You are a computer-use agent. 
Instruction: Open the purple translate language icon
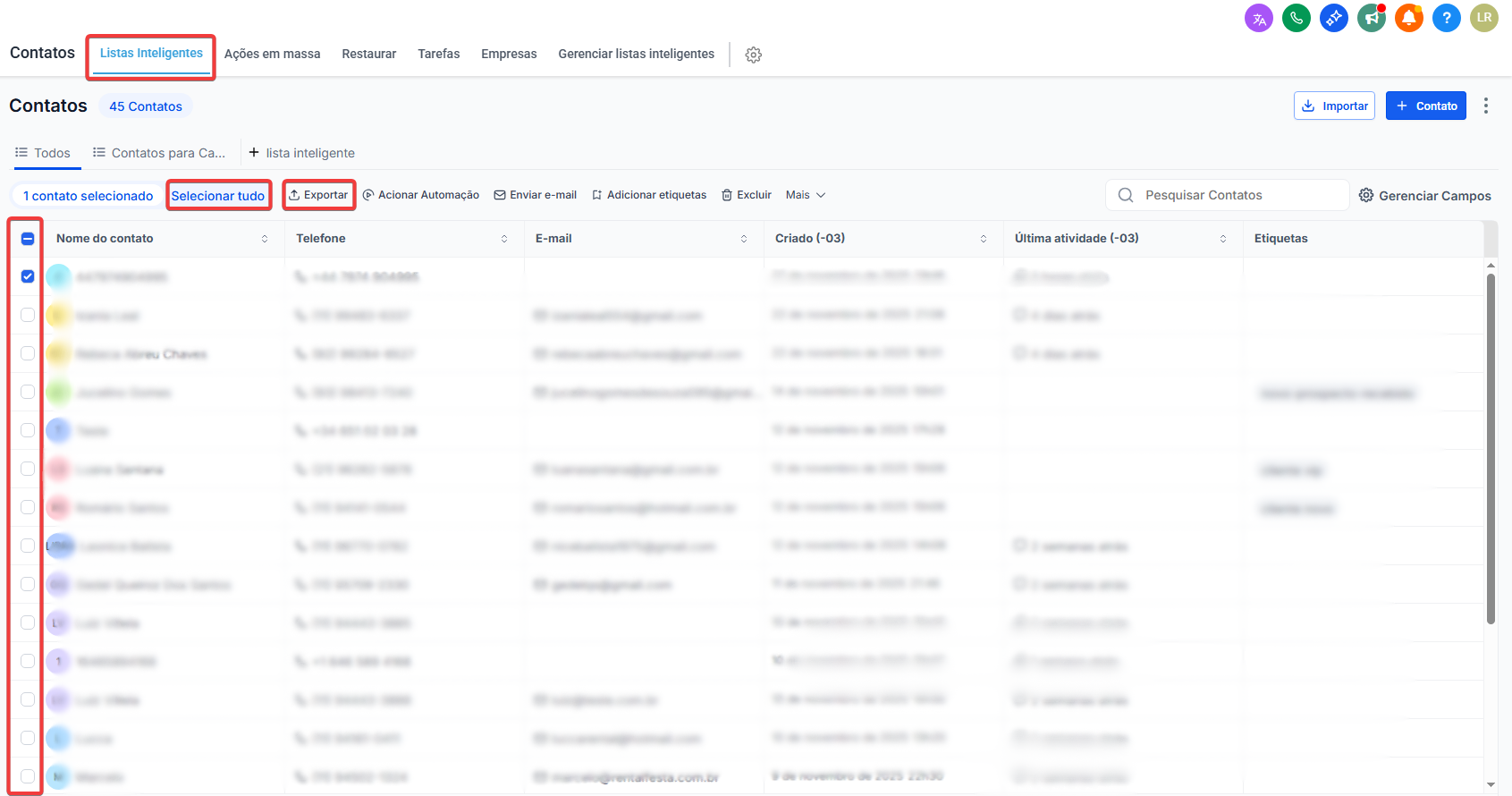(x=1259, y=18)
